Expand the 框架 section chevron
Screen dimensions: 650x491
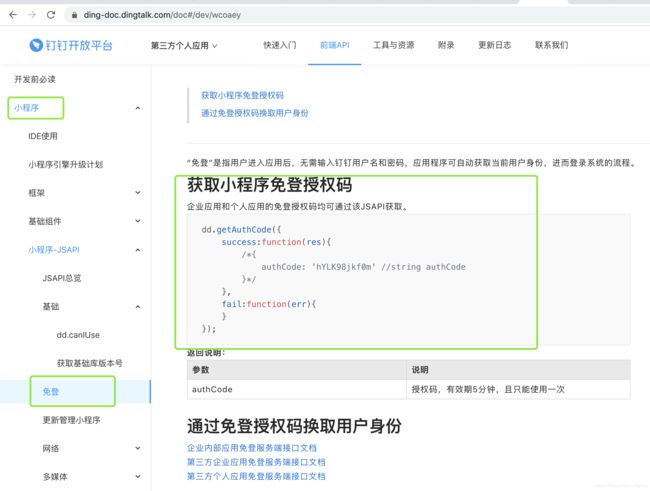(138, 192)
